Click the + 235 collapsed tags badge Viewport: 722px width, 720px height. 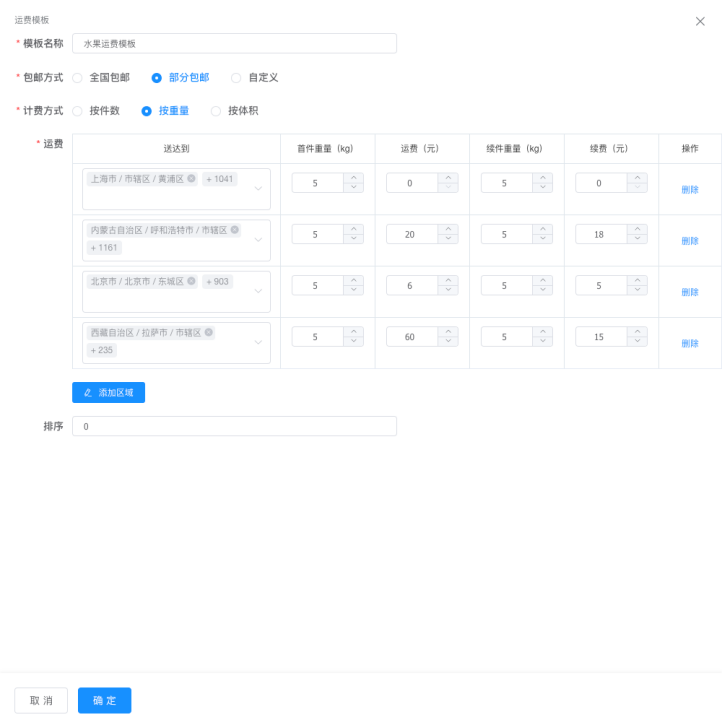[102, 350]
